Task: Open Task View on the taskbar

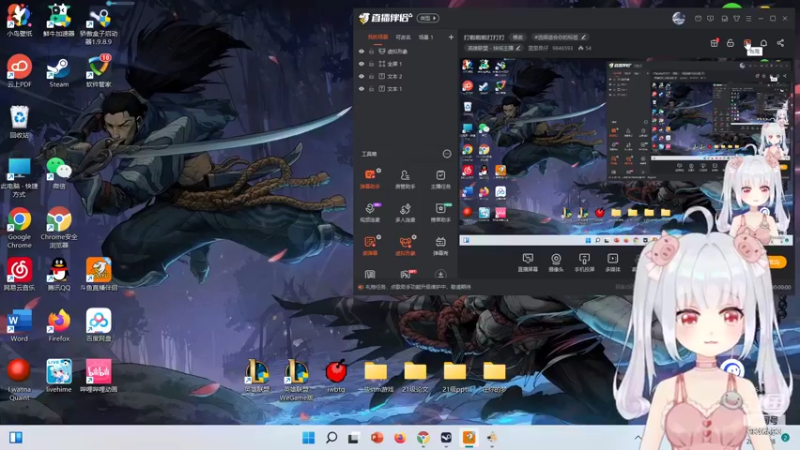Action: 354,438
